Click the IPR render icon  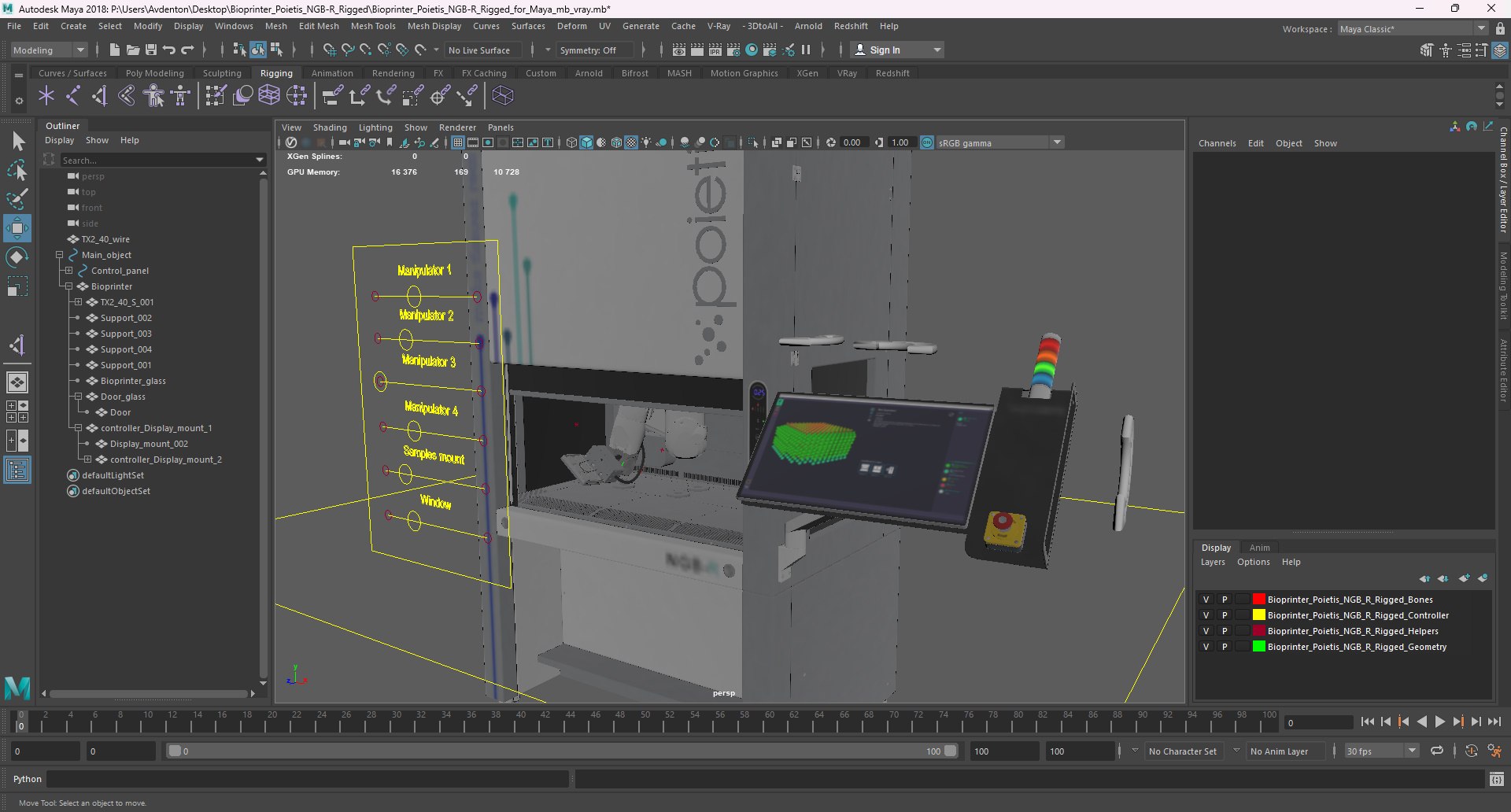point(715,50)
